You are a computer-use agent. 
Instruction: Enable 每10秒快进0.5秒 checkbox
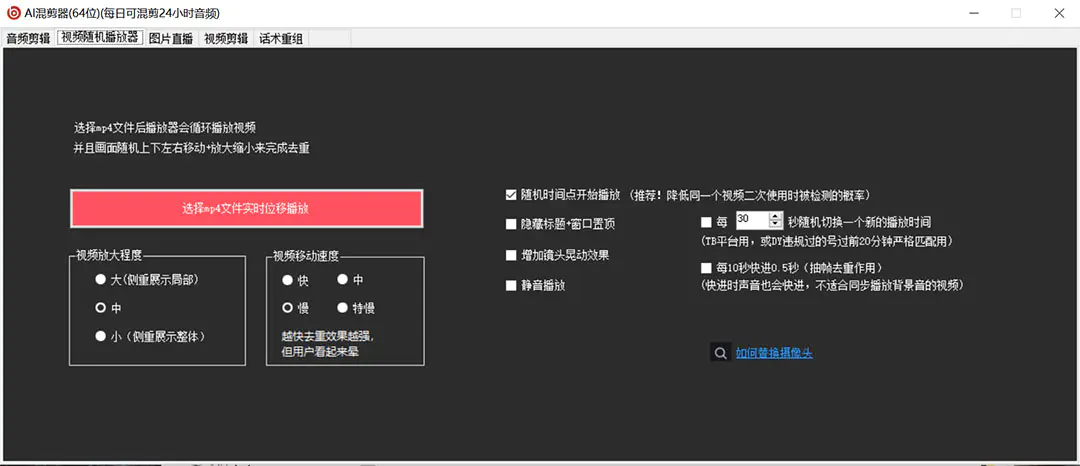click(707, 268)
